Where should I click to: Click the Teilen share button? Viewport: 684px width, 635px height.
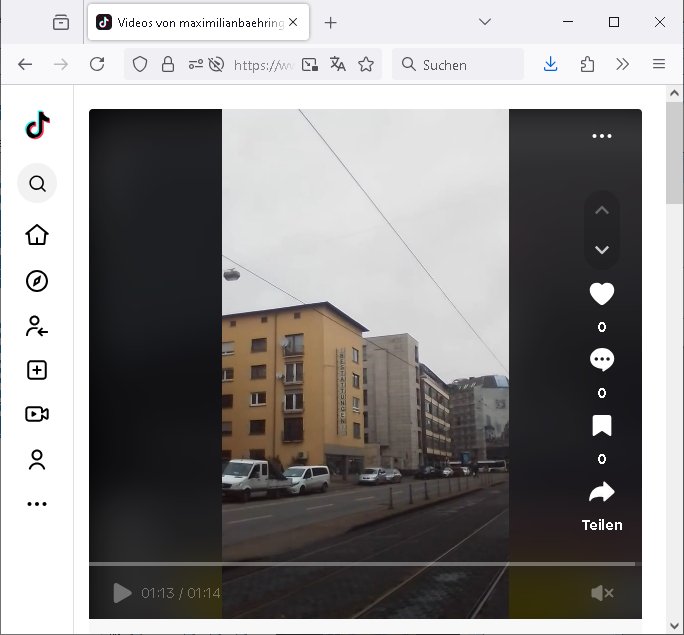click(601, 504)
